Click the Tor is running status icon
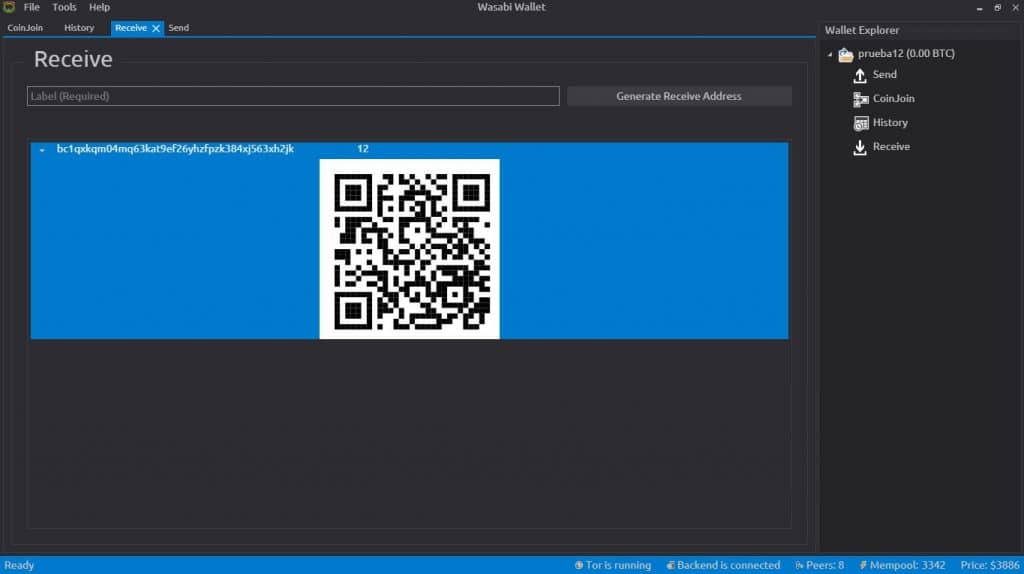This screenshot has width=1024, height=574. (579, 566)
